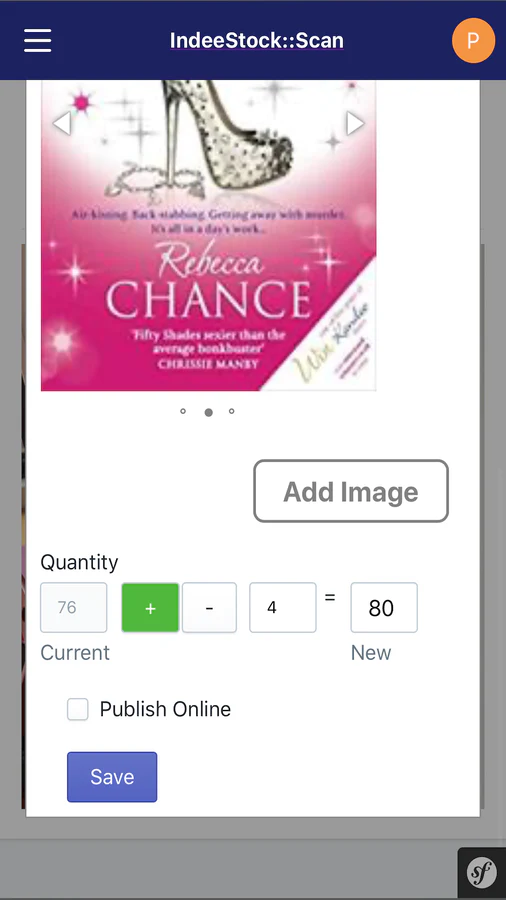Save the stock changes
The width and height of the screenshot is (506, 900).
112,777
